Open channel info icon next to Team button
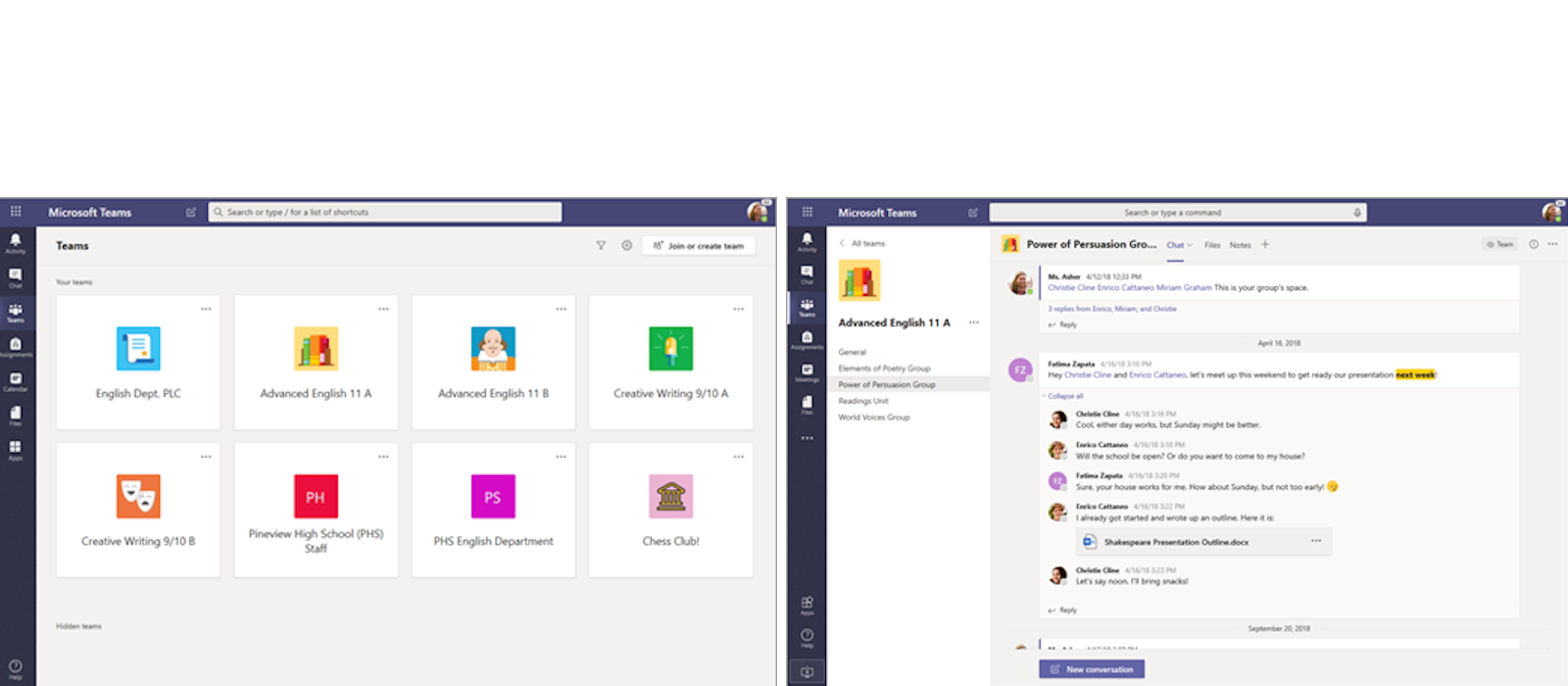Image resolution: width=1568 pixels, height=686 pixels. [1534, 244]
